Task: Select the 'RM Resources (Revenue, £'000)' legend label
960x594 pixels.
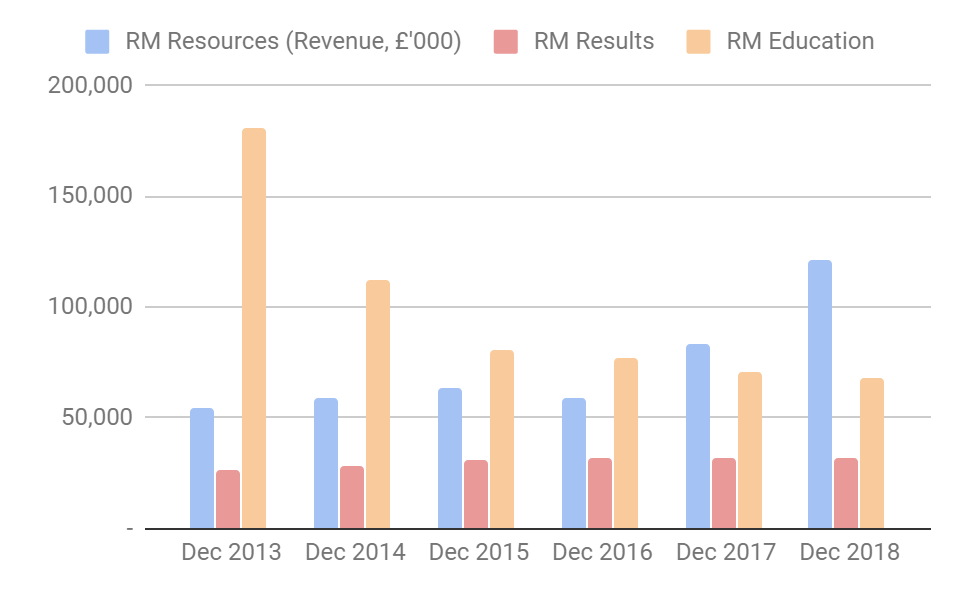Action: tap(293, 41)
